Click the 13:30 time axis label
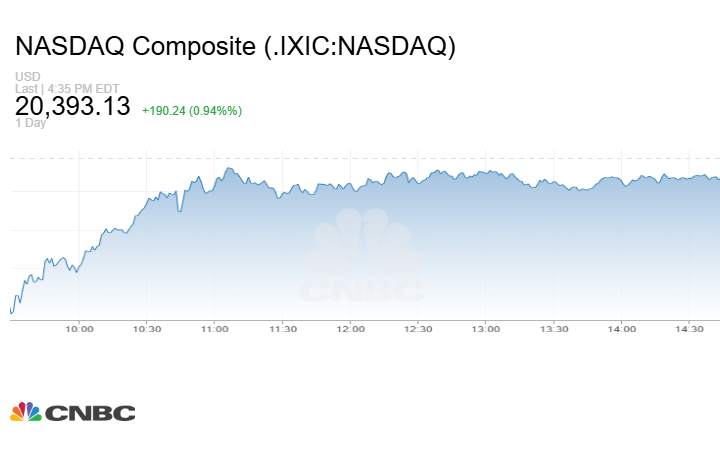This screenshot has width=720, height=450. (554, 328)
